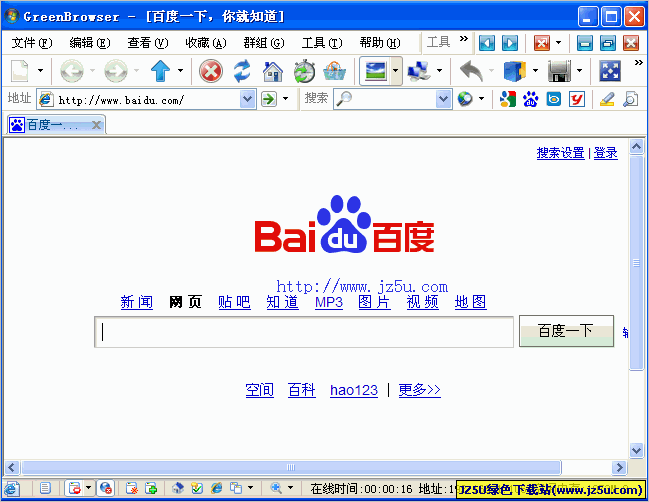Click the previous tab blue arrow icon
The image size is (649, 502).
(487, 43)
